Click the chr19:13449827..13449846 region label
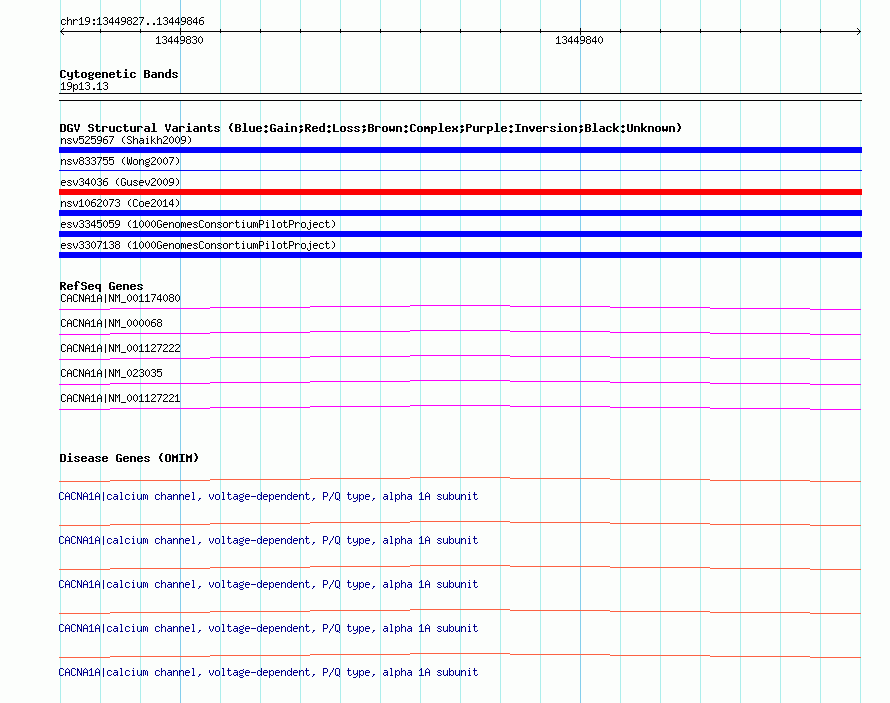Screen dimensions: 890x703 tap(132, 22)
